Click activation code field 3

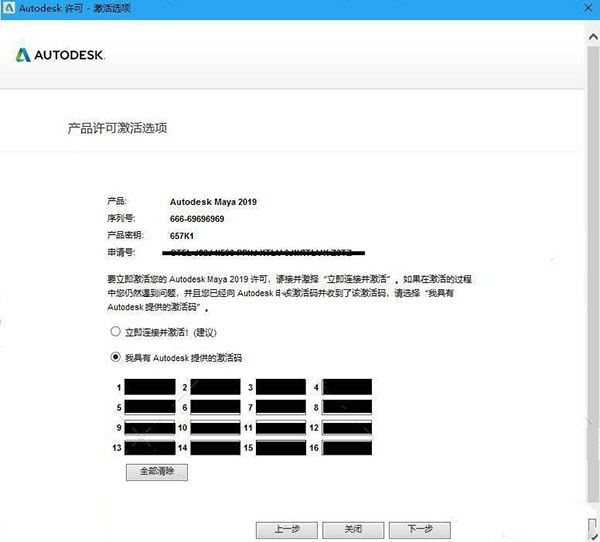pos(281,387)
